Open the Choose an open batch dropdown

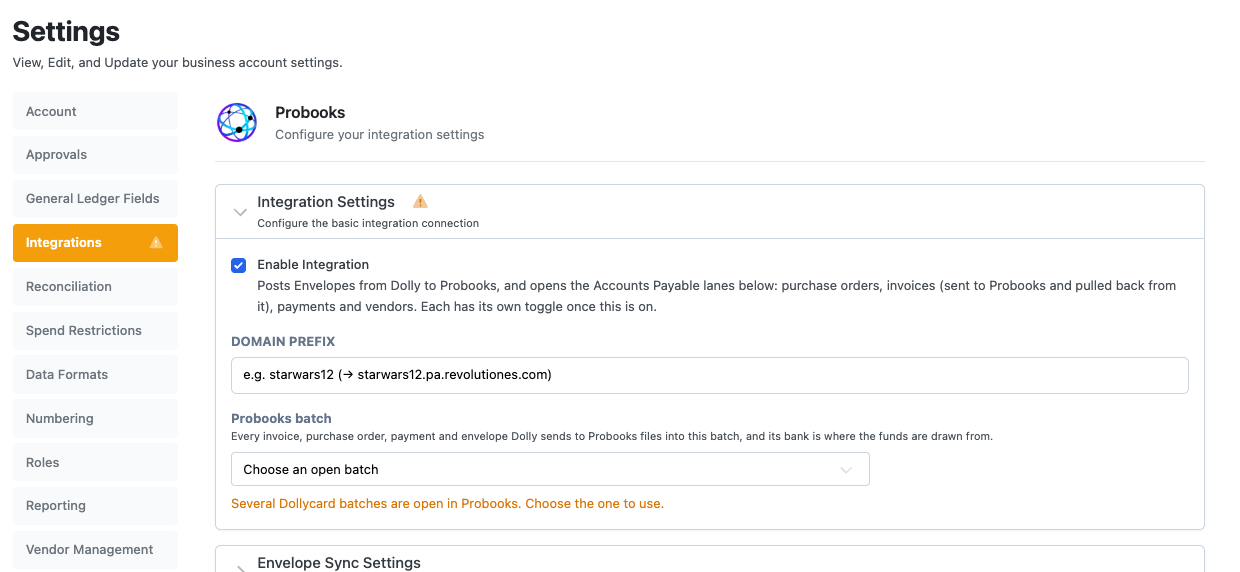pos(550,469)
